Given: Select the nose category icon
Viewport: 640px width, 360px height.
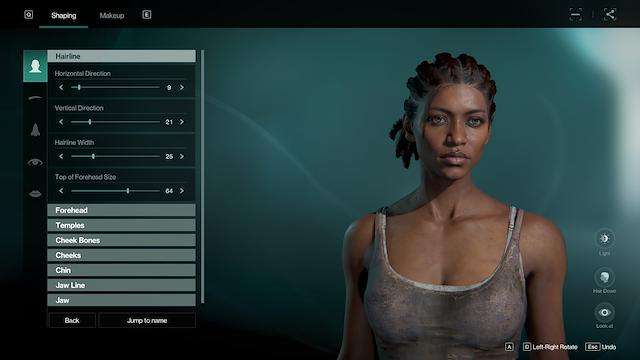Looking at the screenshot, I should click(x=35, y=130).
